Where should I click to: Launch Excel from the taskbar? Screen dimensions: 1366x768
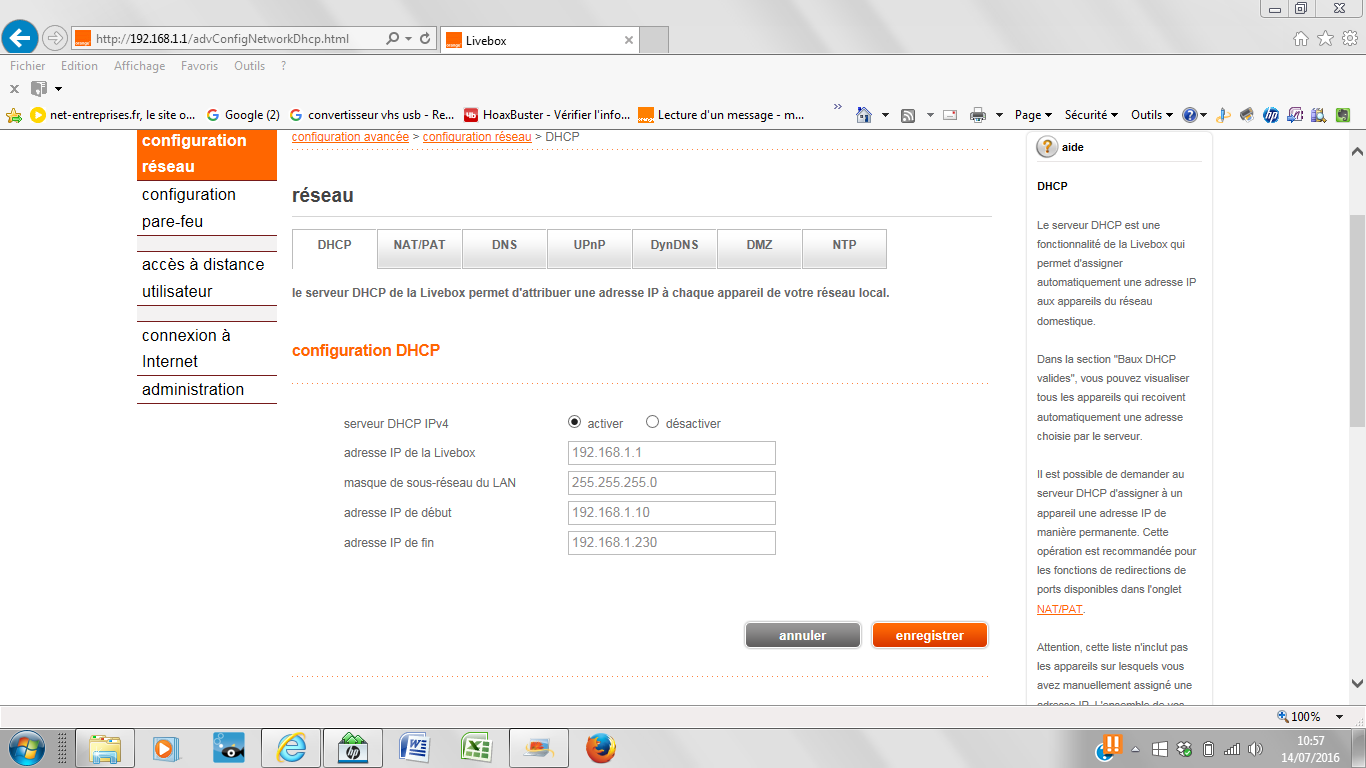tap(476, 747)
